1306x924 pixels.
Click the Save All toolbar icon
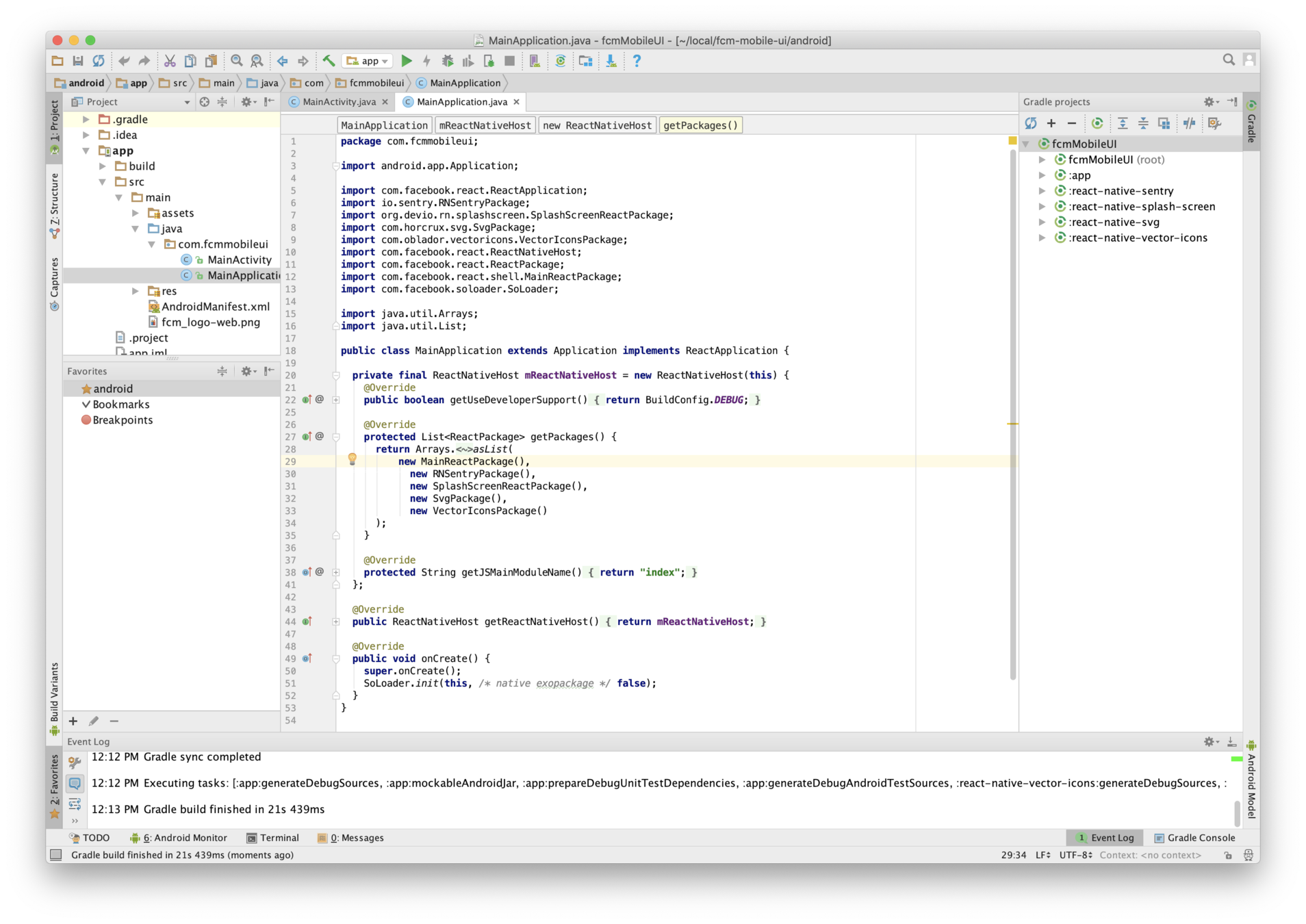(x=78, y=61)
